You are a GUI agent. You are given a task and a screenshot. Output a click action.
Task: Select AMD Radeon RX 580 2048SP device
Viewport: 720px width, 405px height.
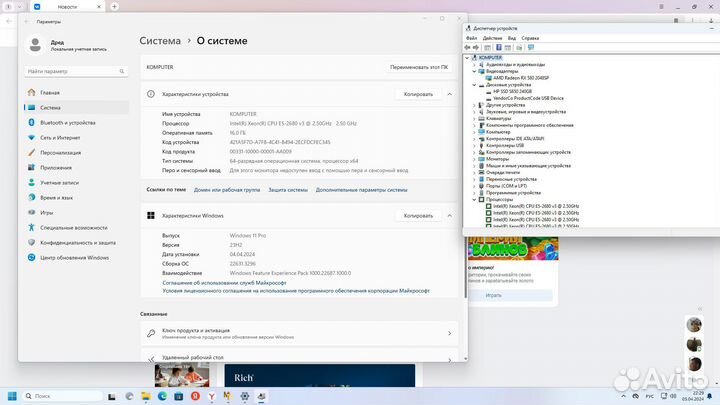pos(521,78)
